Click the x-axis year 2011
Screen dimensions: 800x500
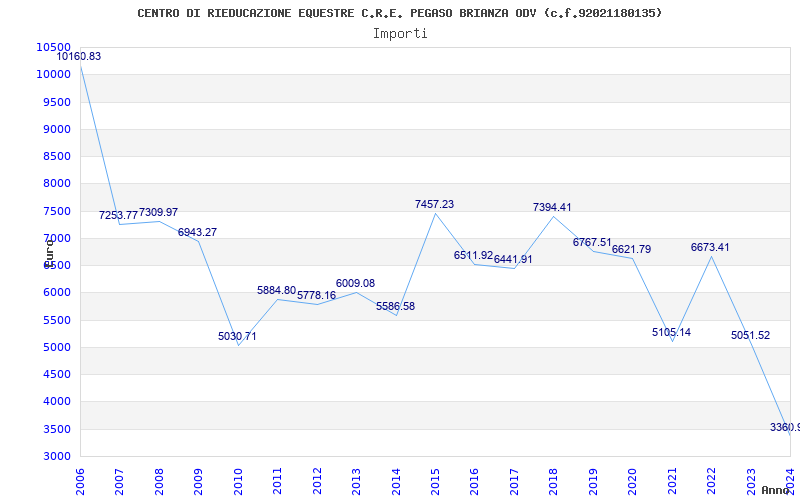pos(277,482)
